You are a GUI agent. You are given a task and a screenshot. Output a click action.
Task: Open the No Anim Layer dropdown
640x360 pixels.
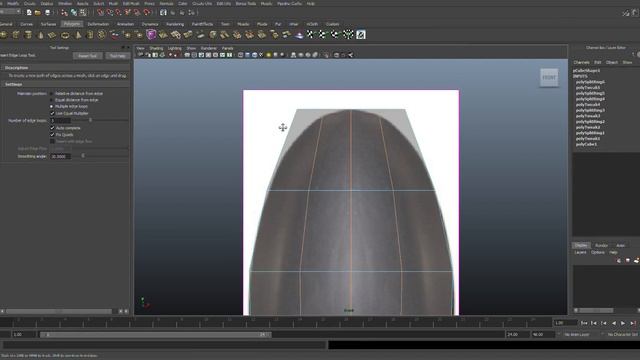(576, 335)
